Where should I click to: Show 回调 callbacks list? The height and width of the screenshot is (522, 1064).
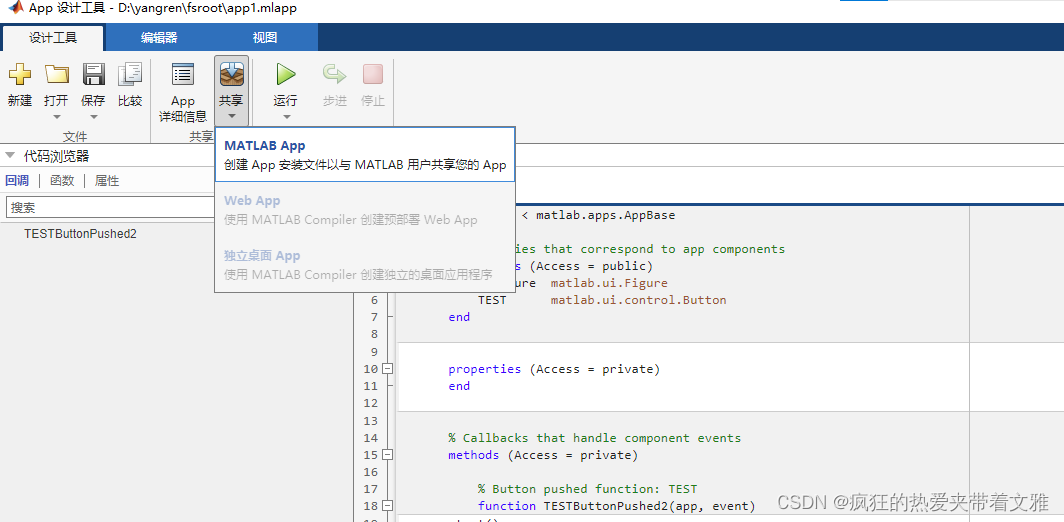(x=17, y=181)
